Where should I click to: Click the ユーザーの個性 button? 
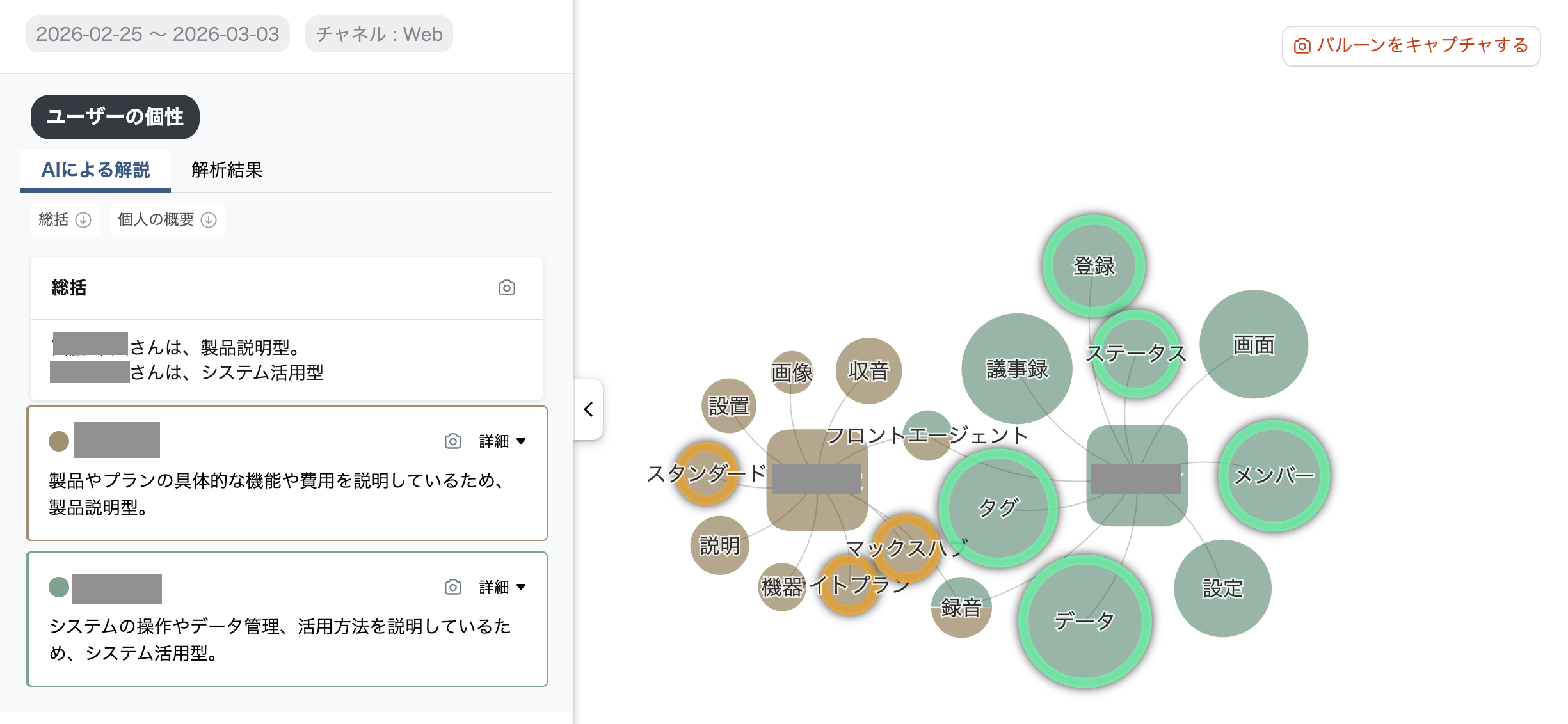pyautogui.click(x=115, y=117)
